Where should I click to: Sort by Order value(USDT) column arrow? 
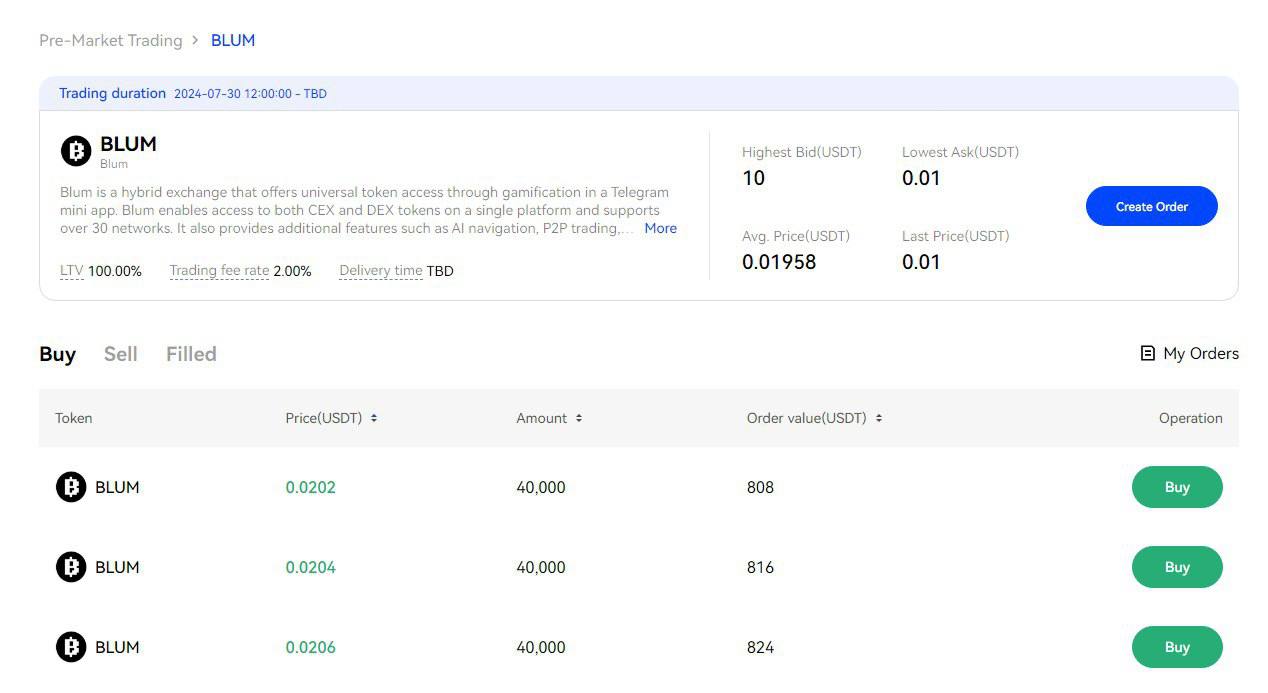pos(879,418)
